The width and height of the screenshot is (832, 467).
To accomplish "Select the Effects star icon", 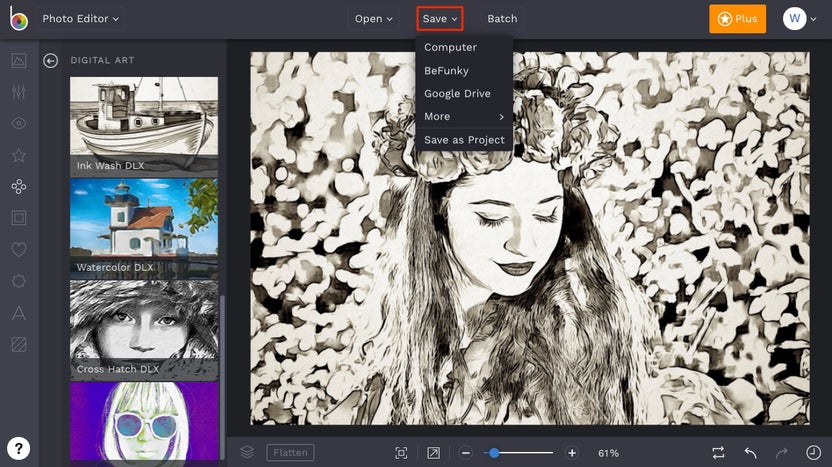I will point(19,155).
